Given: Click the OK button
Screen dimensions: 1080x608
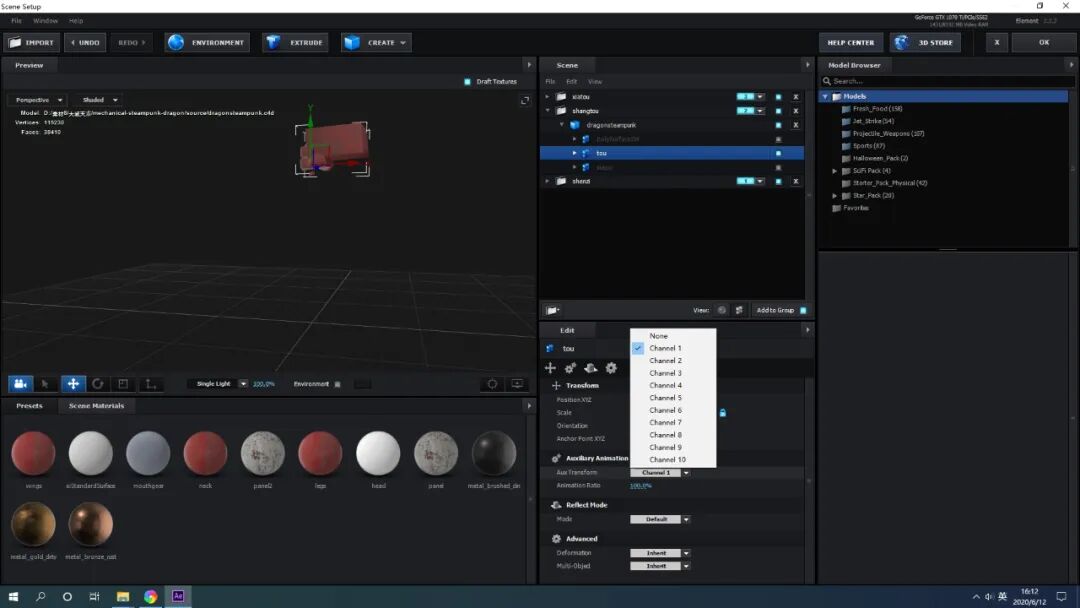Looking at the screenshot, I should pyautogui.click(x=1043, y=42).
